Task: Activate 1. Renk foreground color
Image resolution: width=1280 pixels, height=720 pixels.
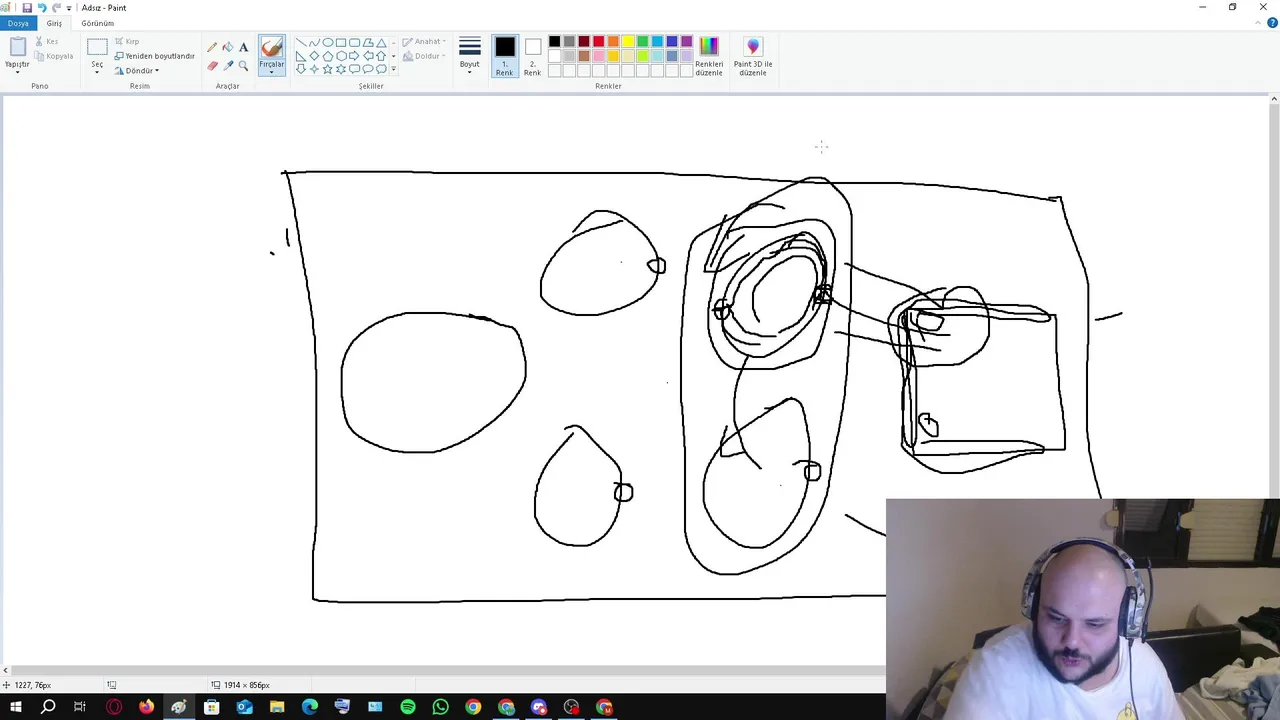Action: click(x=504, y=56)
